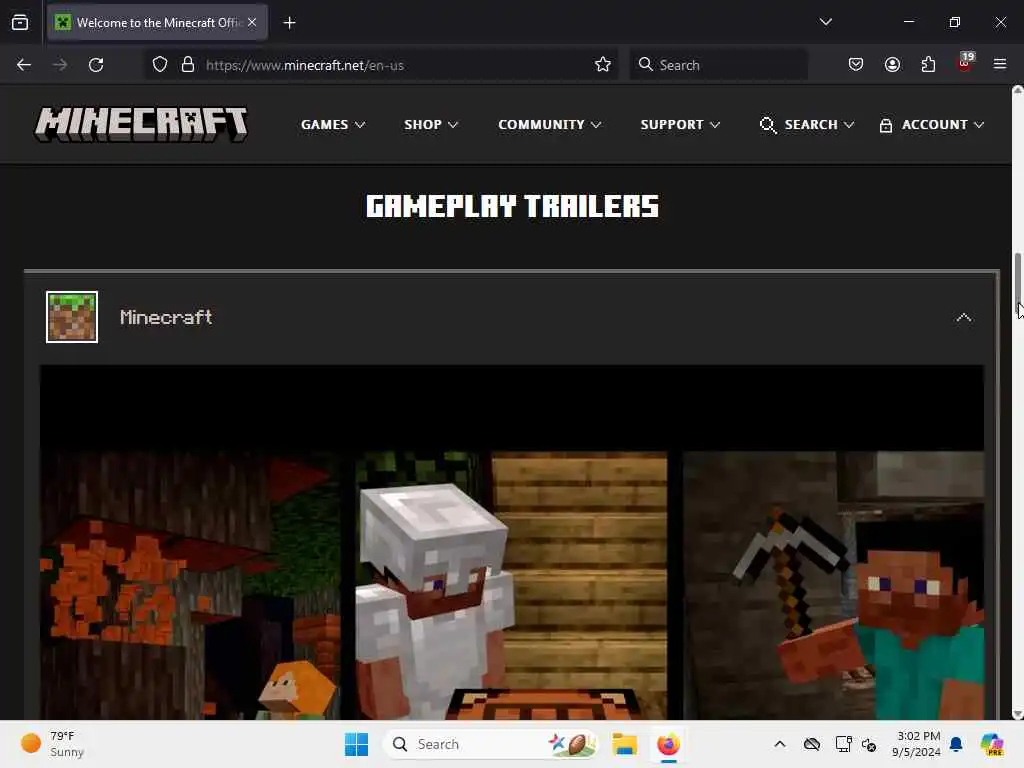Open the Firefox account icon

(x=892, y=64)
